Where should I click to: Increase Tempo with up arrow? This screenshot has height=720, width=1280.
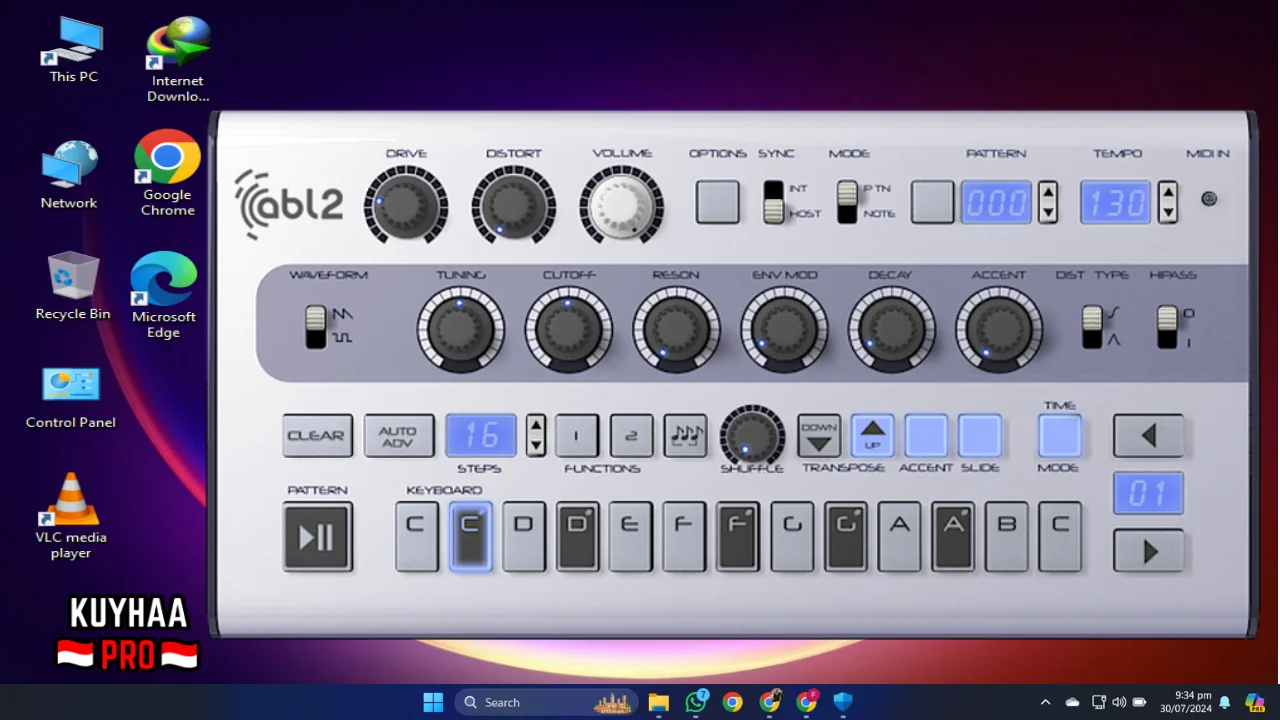click(x=1168, y=192)
